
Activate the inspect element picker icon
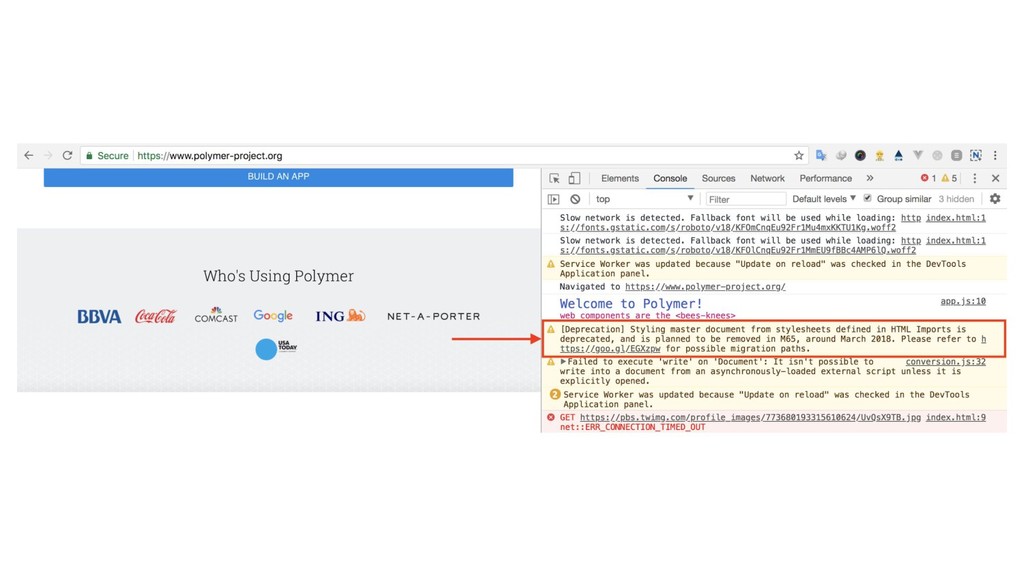click(554, 178)
